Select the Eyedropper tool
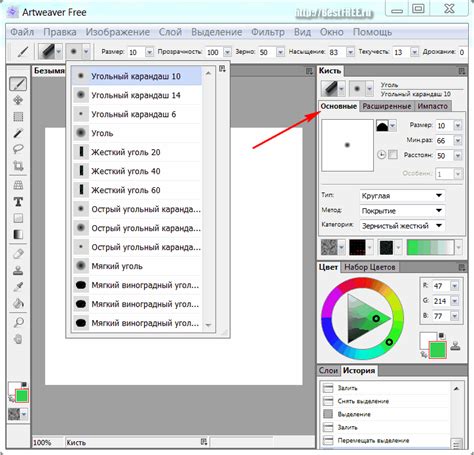The image size is (474, 455). click(x=18, y=286)
